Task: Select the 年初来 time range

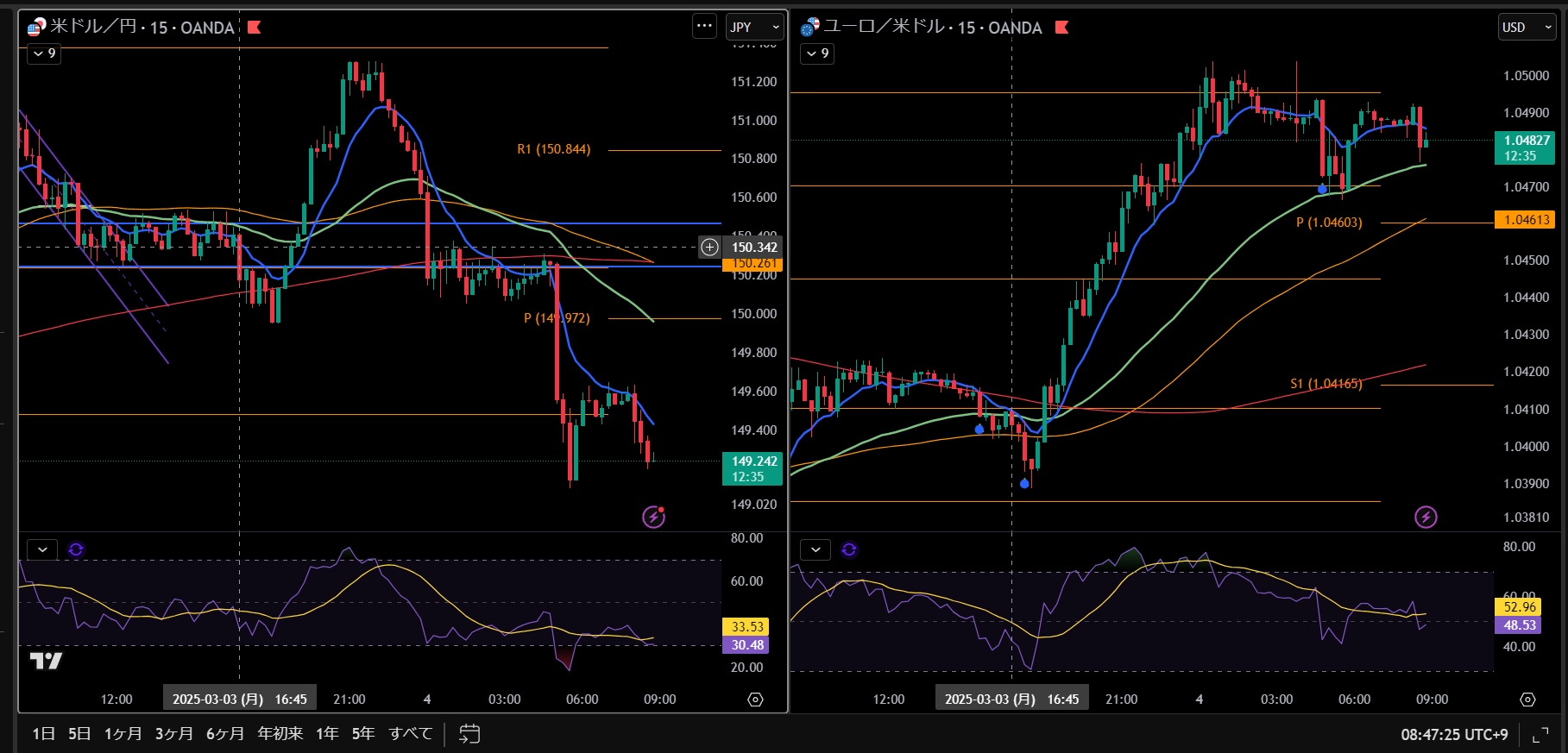Action: coord(280,734)
